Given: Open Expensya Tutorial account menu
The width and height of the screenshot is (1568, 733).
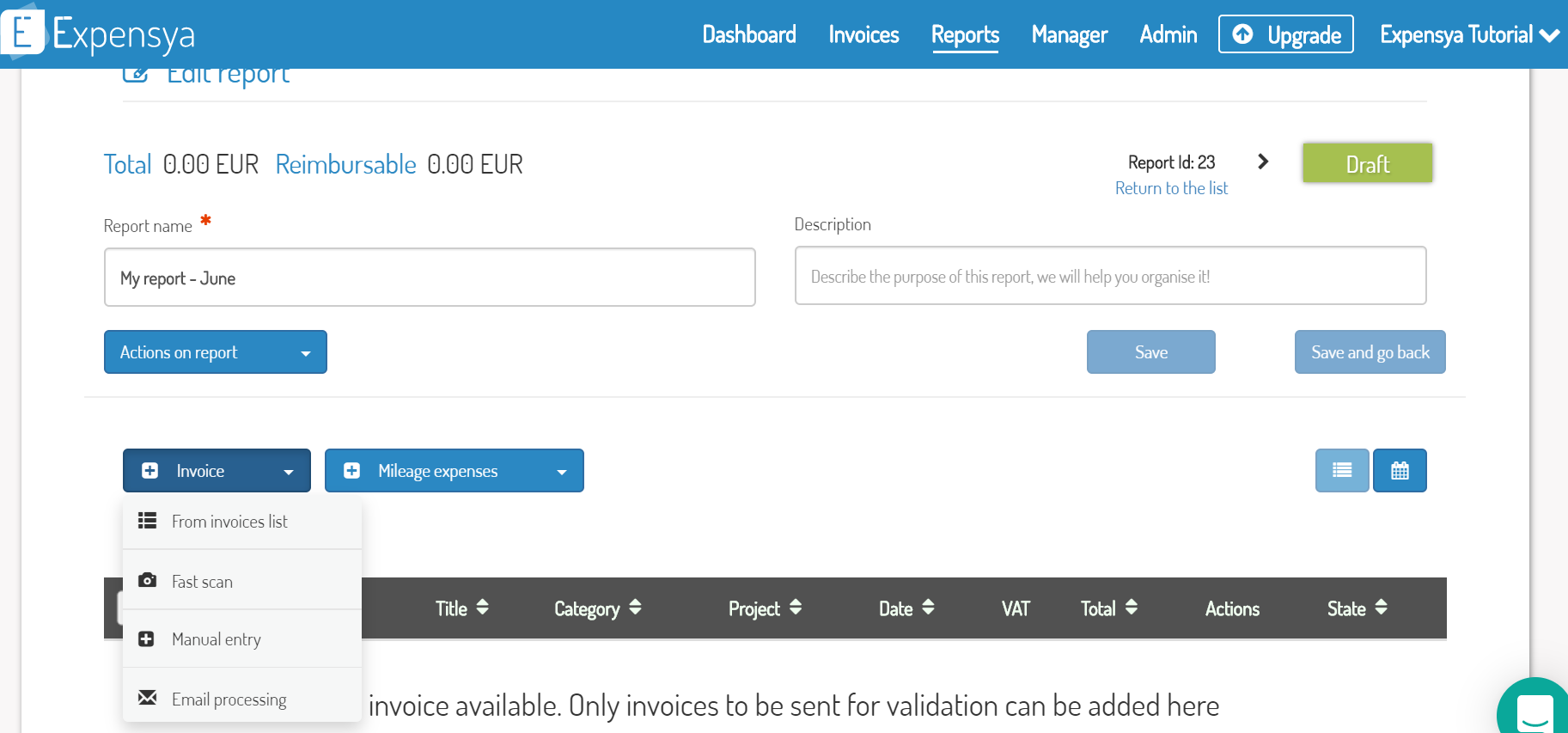Looking at the screenshot, I should click(x=1469, y=34).
